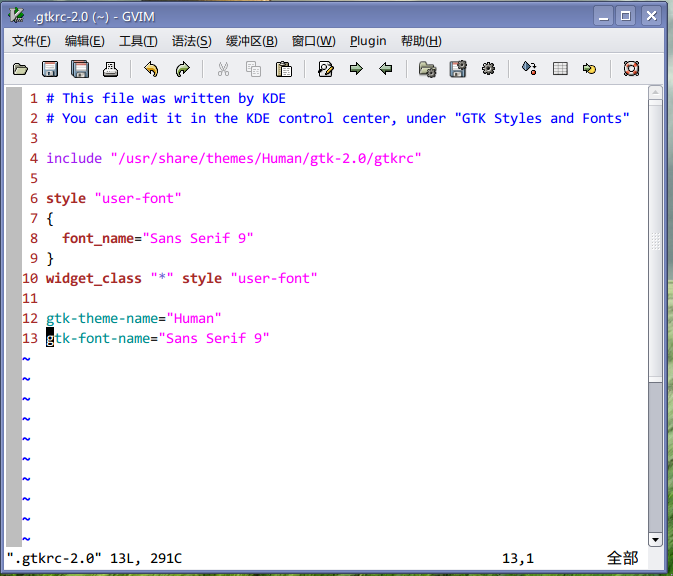Click the ".gtkrc-2.0" 13L, 291C status message
Image resolution: width=673 pixels, height=576 pixels.
tap(94, 558)
